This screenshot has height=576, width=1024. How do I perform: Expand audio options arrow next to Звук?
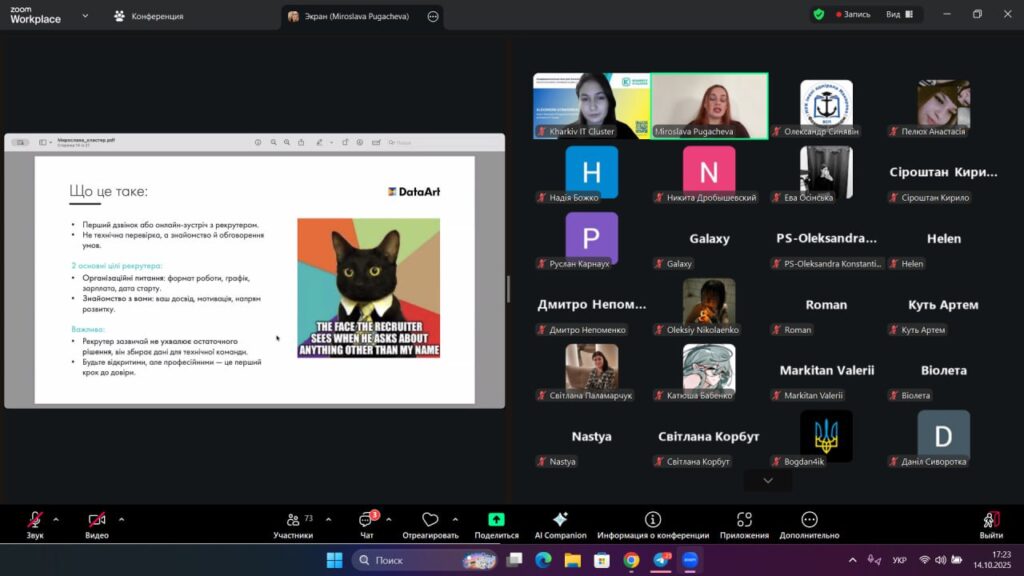tap(56, 519)
